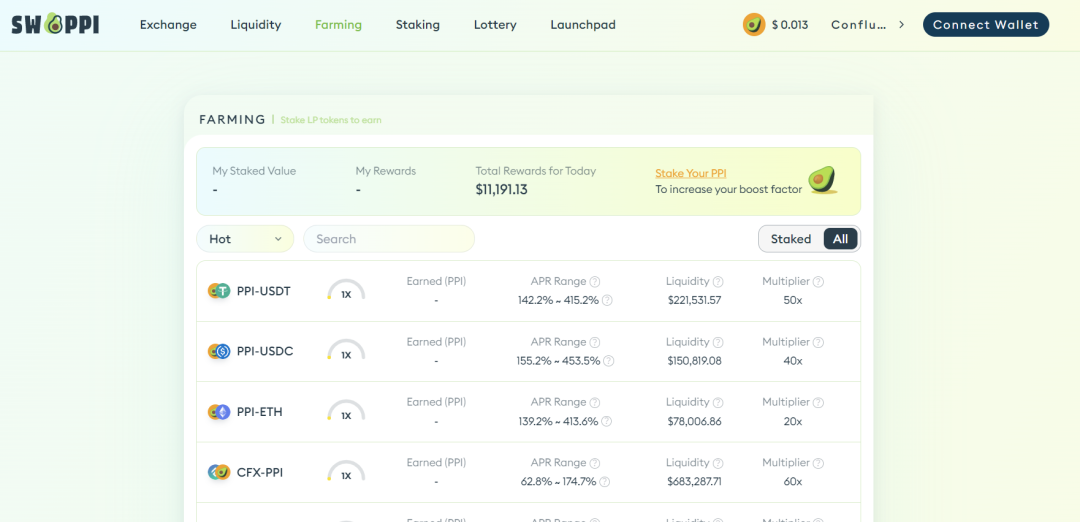
Task: Follow the Stake Your PPI link
Action: click(690, 173)
